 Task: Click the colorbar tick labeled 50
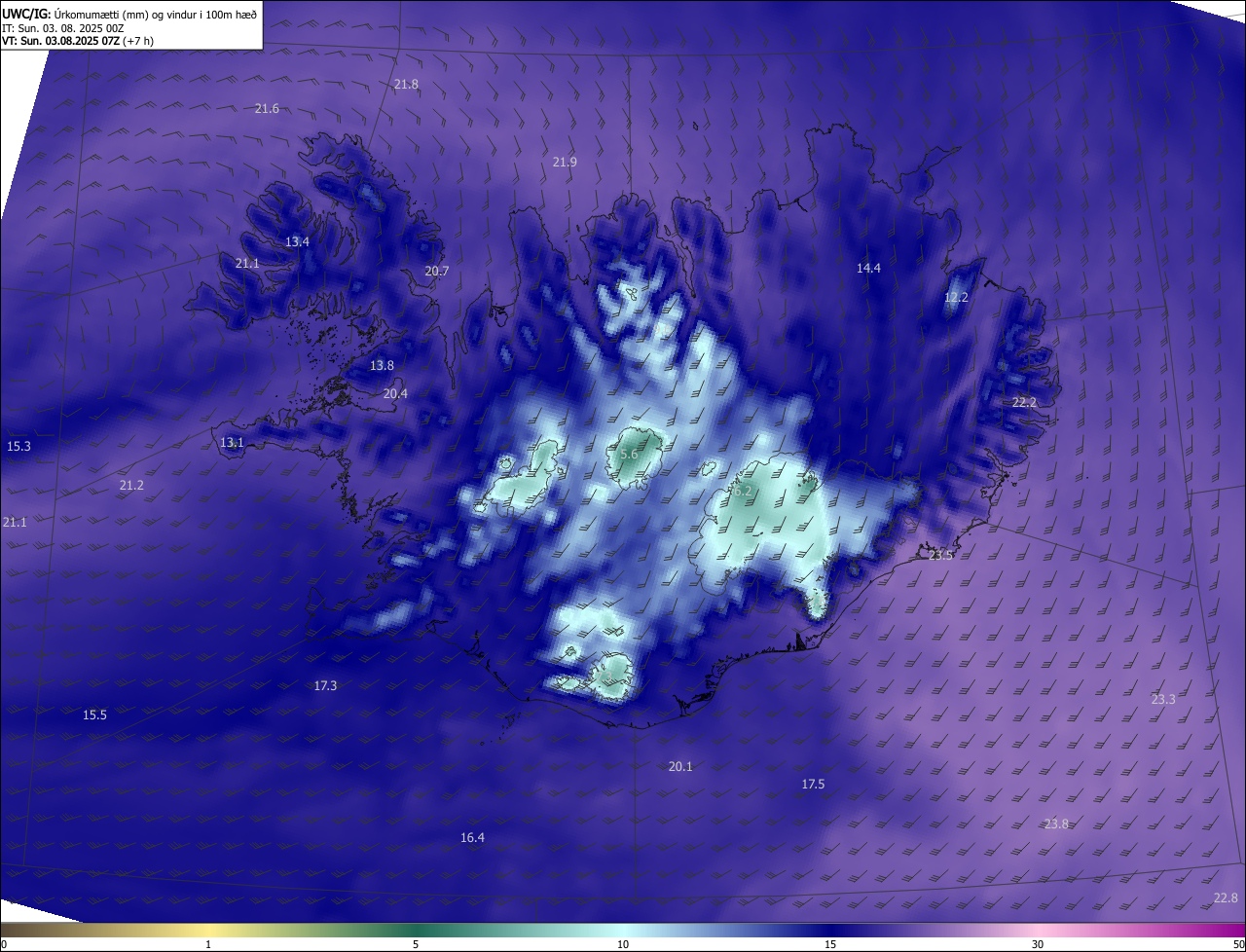click(1238, 945)
